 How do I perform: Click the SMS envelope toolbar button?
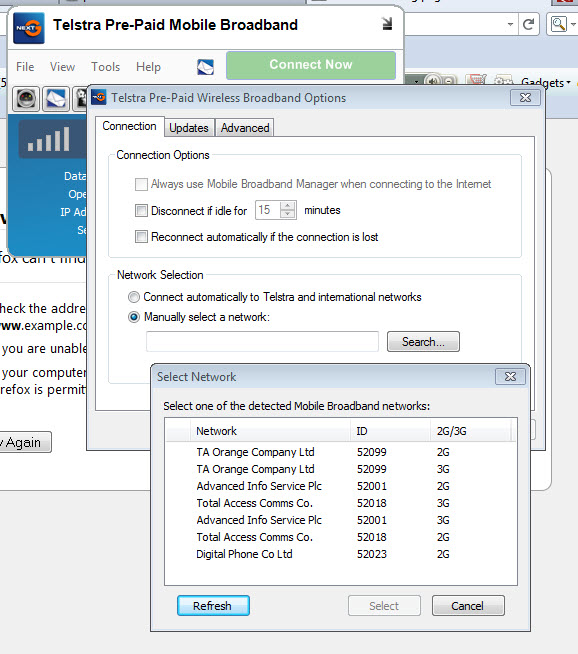(56, 99)
